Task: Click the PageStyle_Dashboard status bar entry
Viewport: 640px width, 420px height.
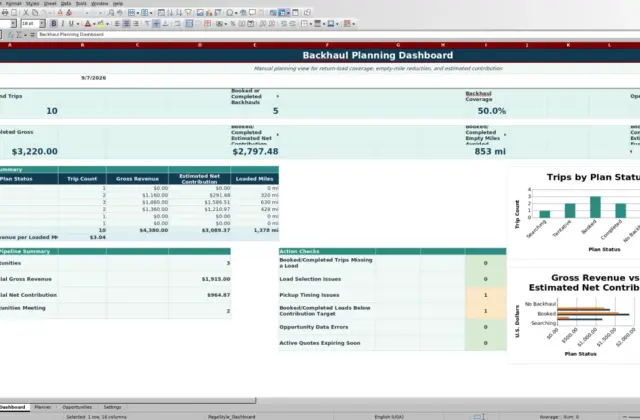Action: pyautogui.click(x=231, y=417)
